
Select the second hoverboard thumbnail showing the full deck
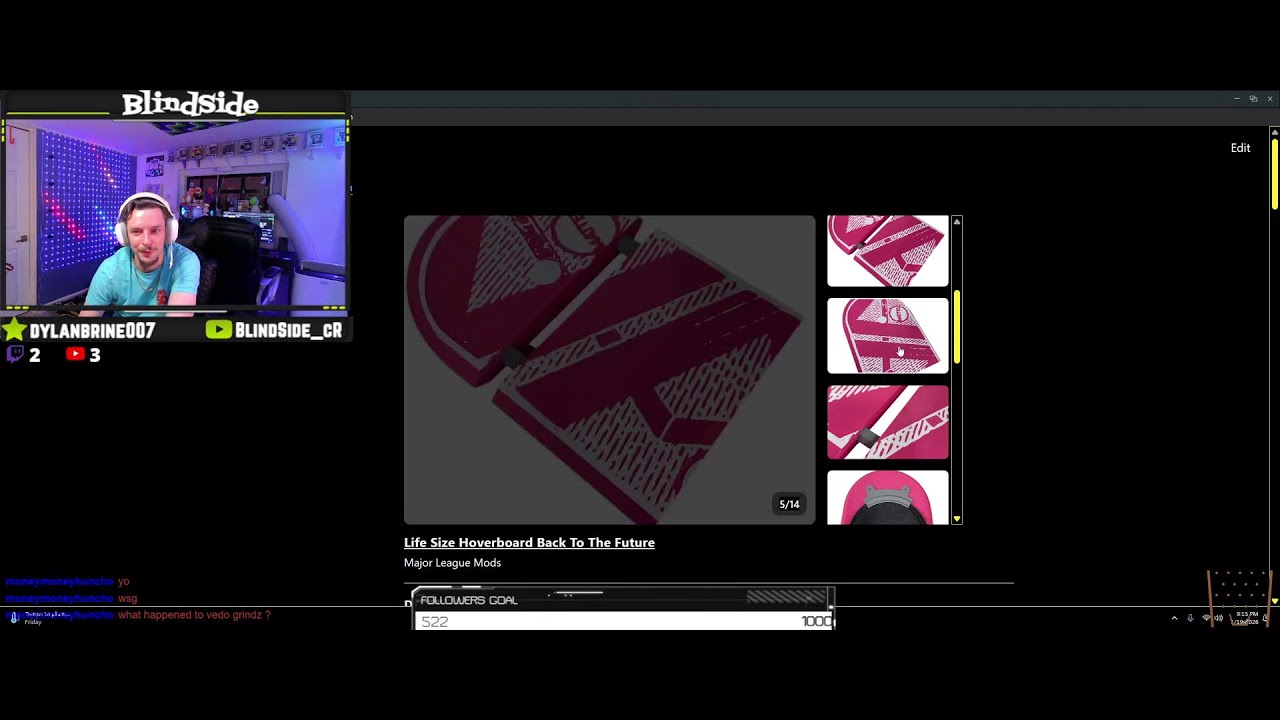(x=888, y=336)
